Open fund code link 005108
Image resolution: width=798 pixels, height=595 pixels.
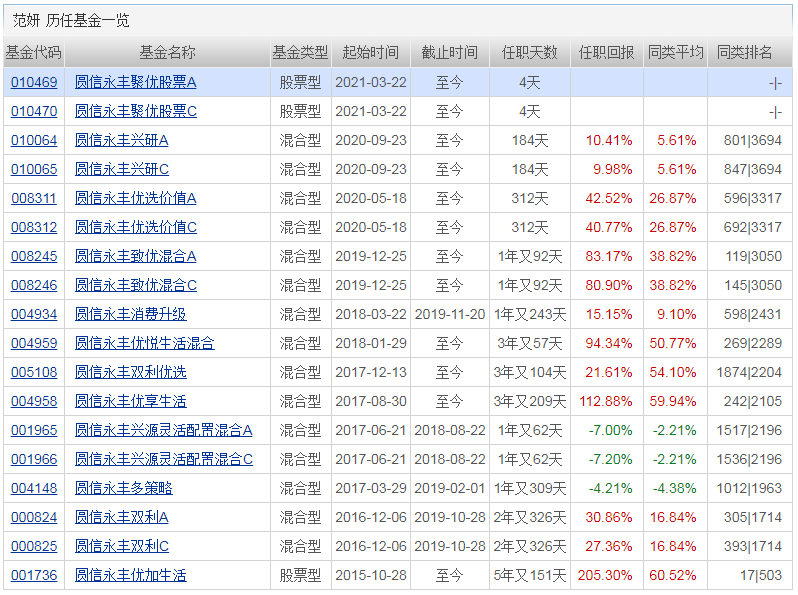pos(34,373)
